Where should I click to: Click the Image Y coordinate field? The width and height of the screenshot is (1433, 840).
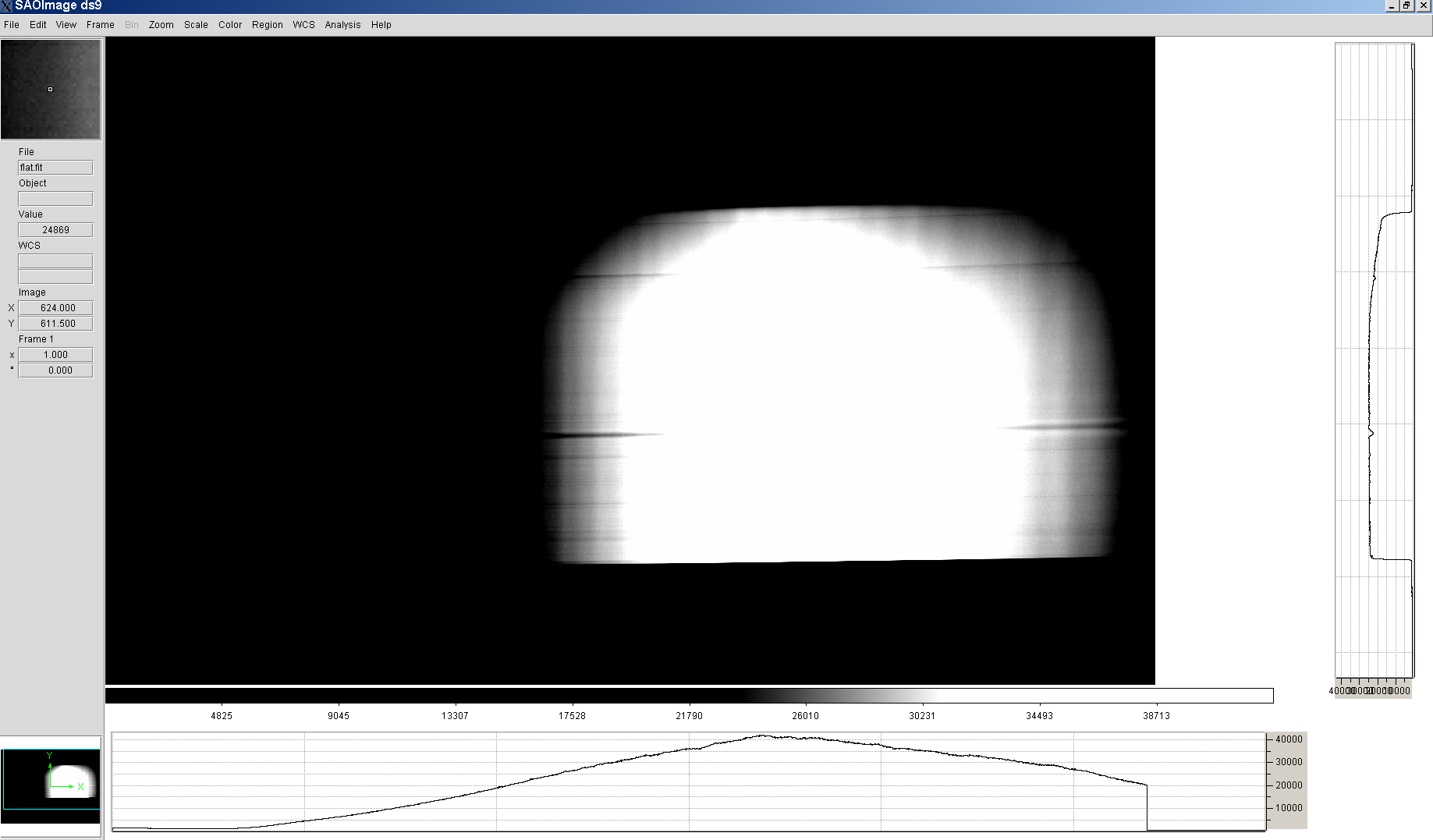(55, 324)
